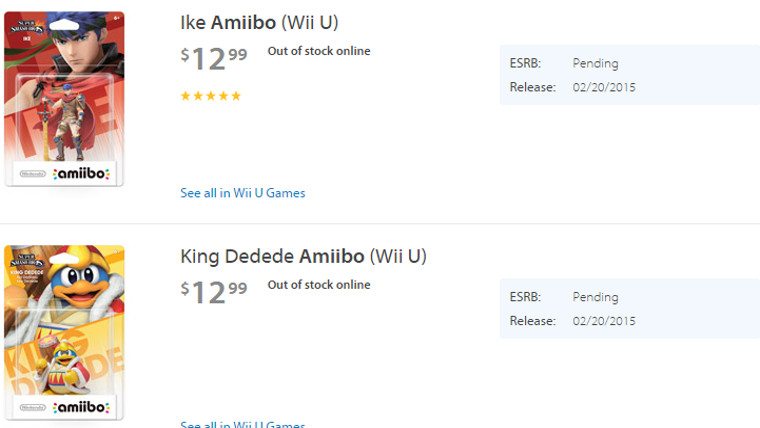
Task: Follow "See all in Wii U Games" under Ike
Action: click(x=242, y=193)
